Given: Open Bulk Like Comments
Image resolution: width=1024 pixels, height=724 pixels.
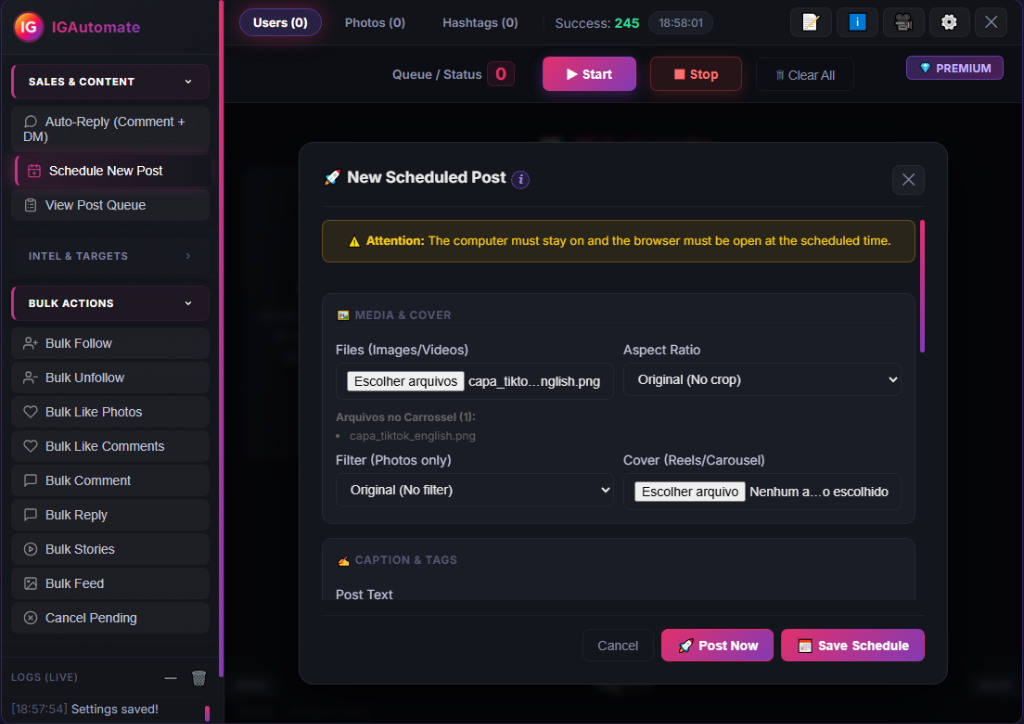Looking at the screenshot, I should 110,447.
